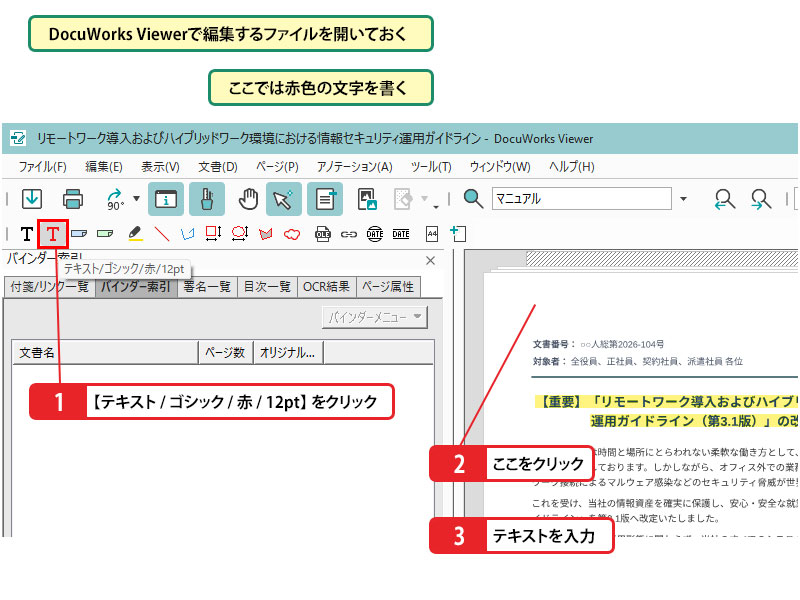Toggle the annotation selection pointer tool
Viewport: 800px width, 600px height.
tap(283, 198)
